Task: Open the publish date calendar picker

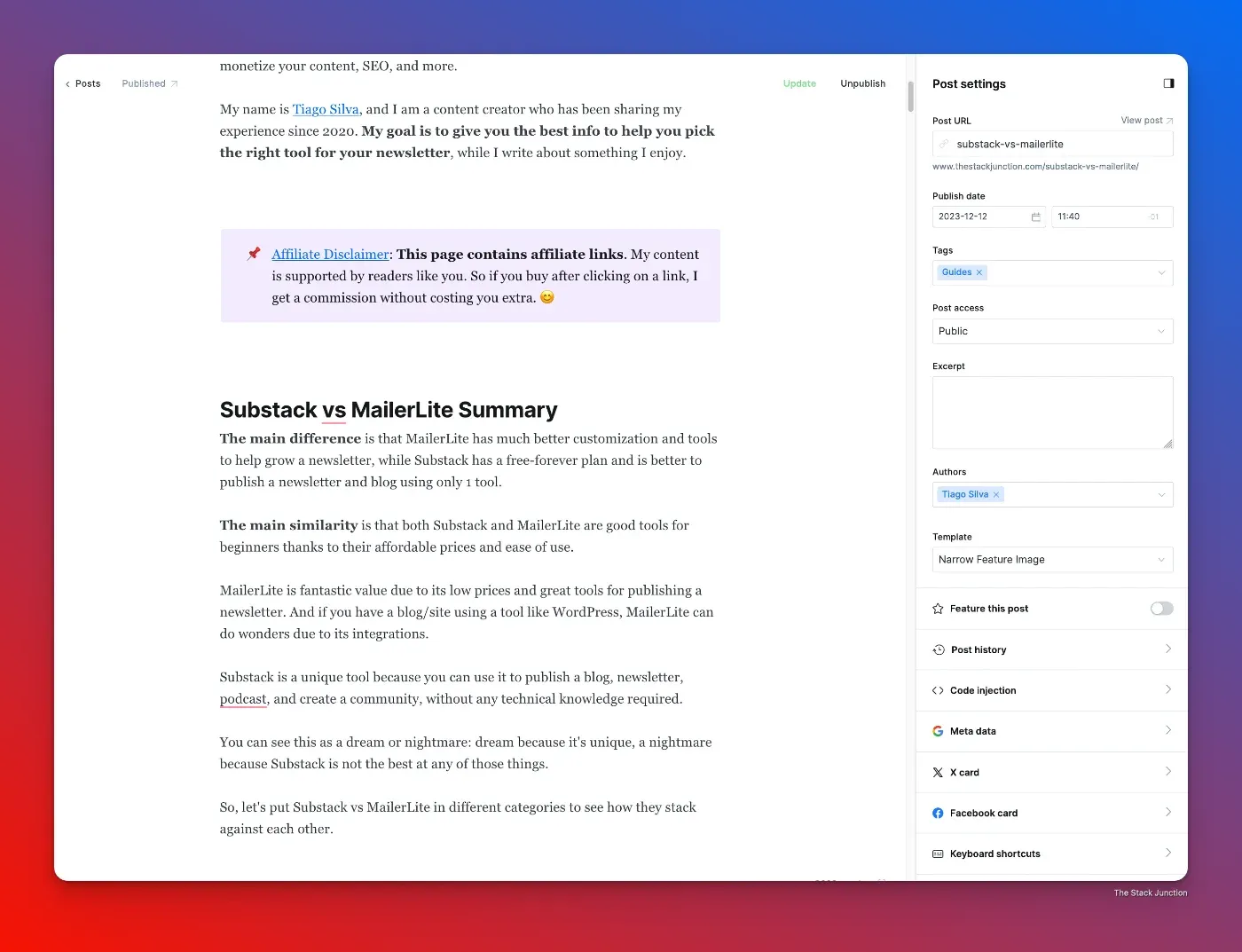Action: click(1035, 216)
